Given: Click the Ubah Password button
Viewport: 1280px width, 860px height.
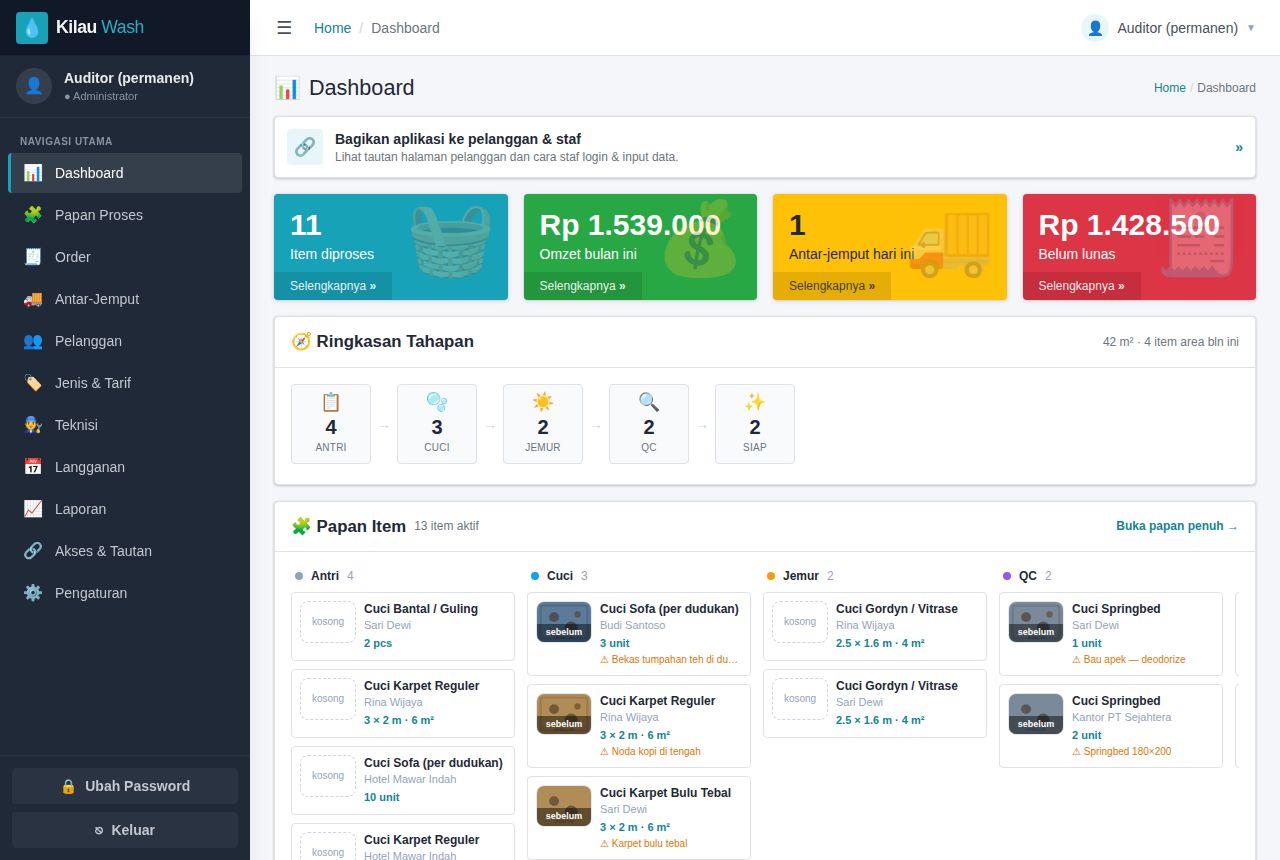Looking at the screenshot, I should click(125, 786).
